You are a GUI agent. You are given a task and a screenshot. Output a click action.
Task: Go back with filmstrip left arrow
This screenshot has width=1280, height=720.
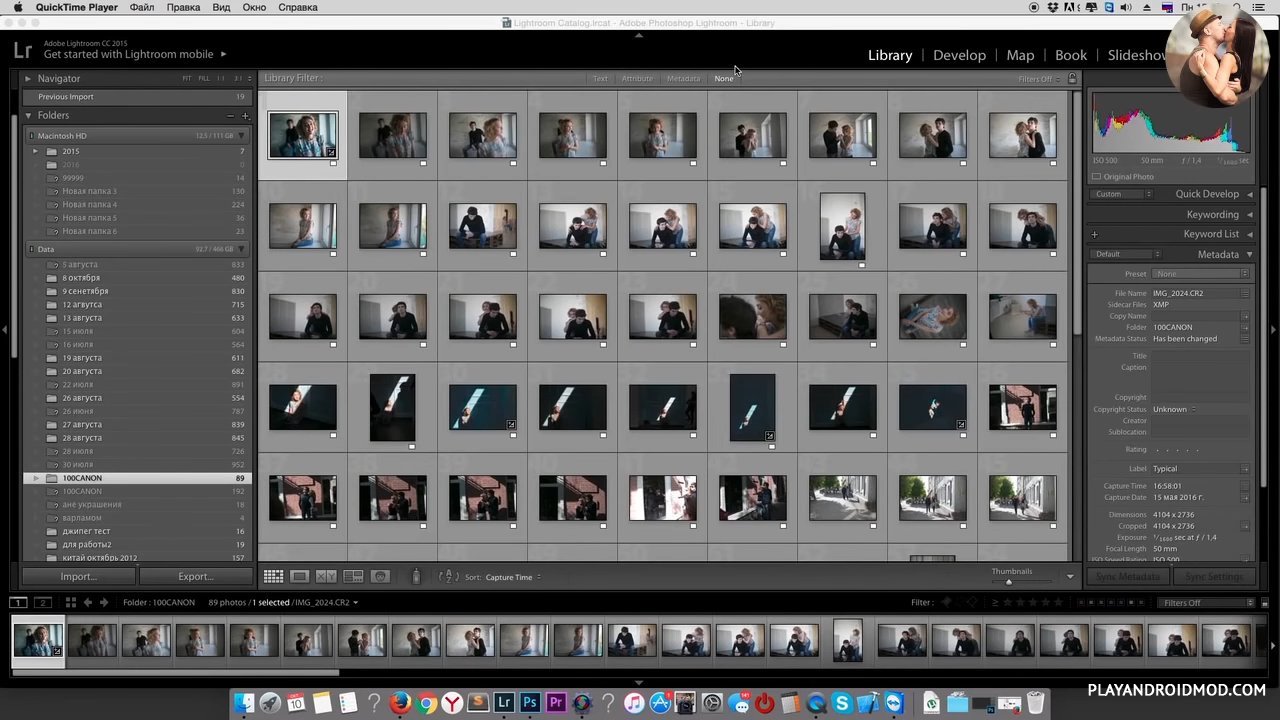point(88,603)
